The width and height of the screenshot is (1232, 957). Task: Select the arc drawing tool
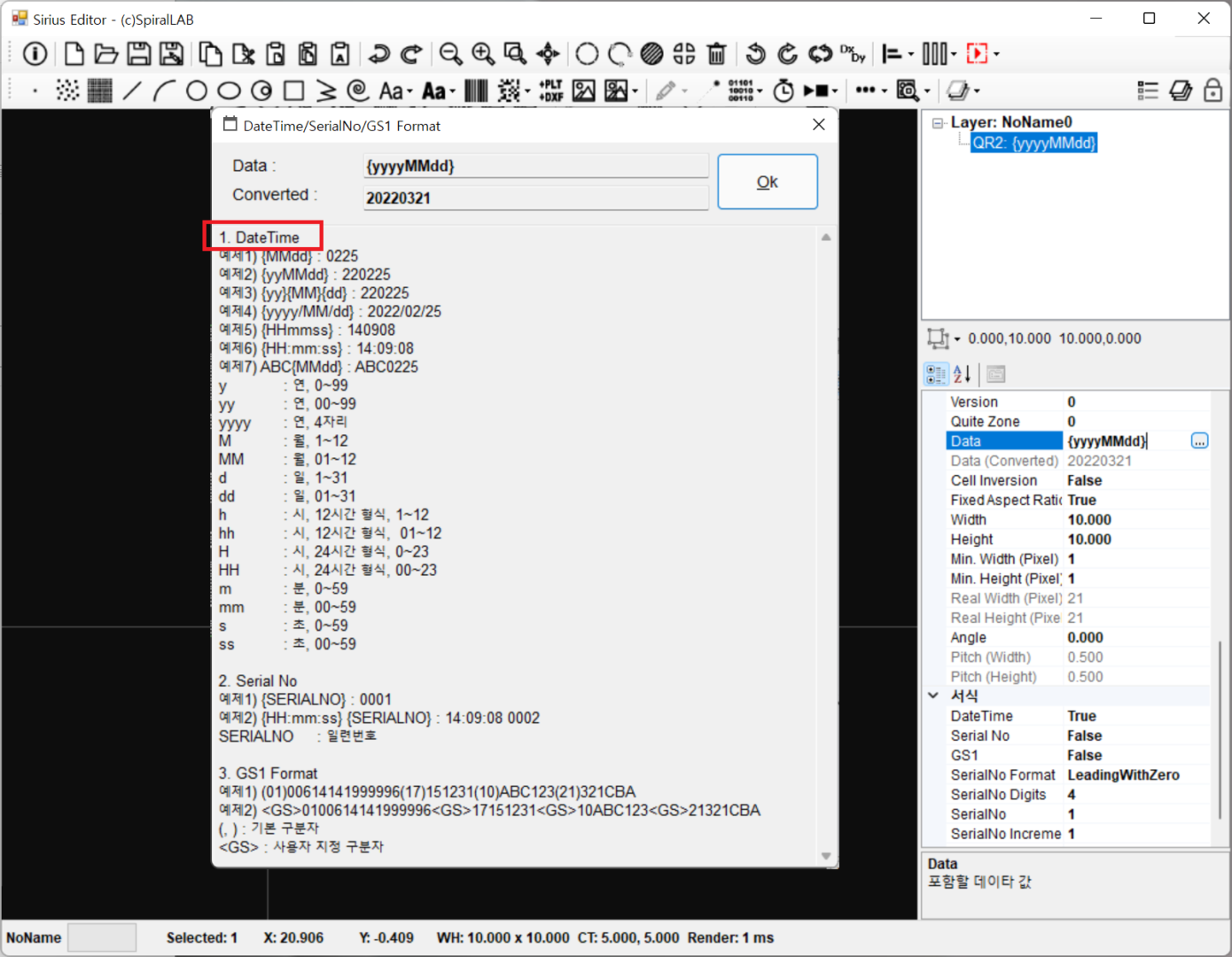pyautogui.click(x=164, y=90)
